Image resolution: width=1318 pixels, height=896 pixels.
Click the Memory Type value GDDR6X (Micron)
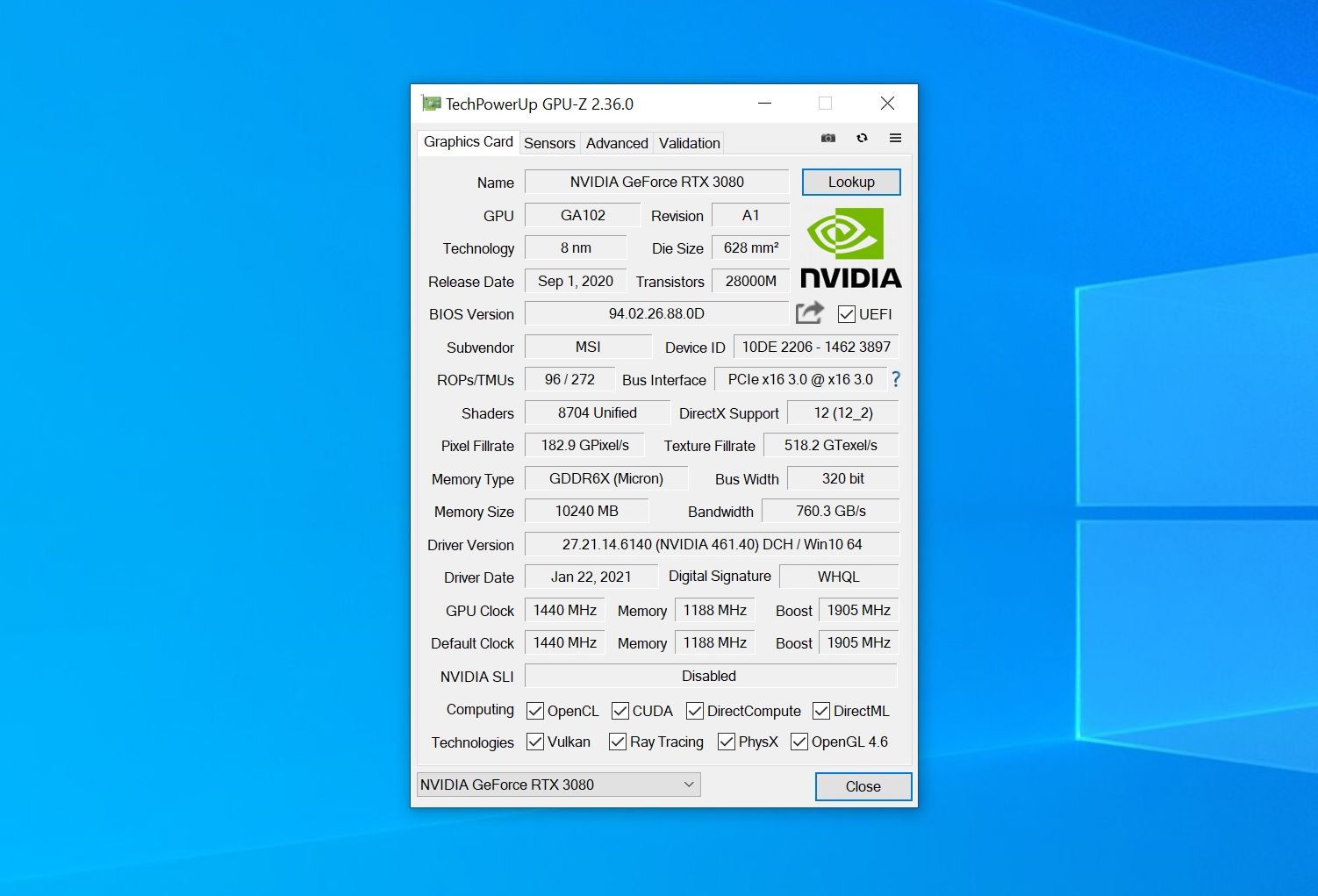(x=606, y=478)
